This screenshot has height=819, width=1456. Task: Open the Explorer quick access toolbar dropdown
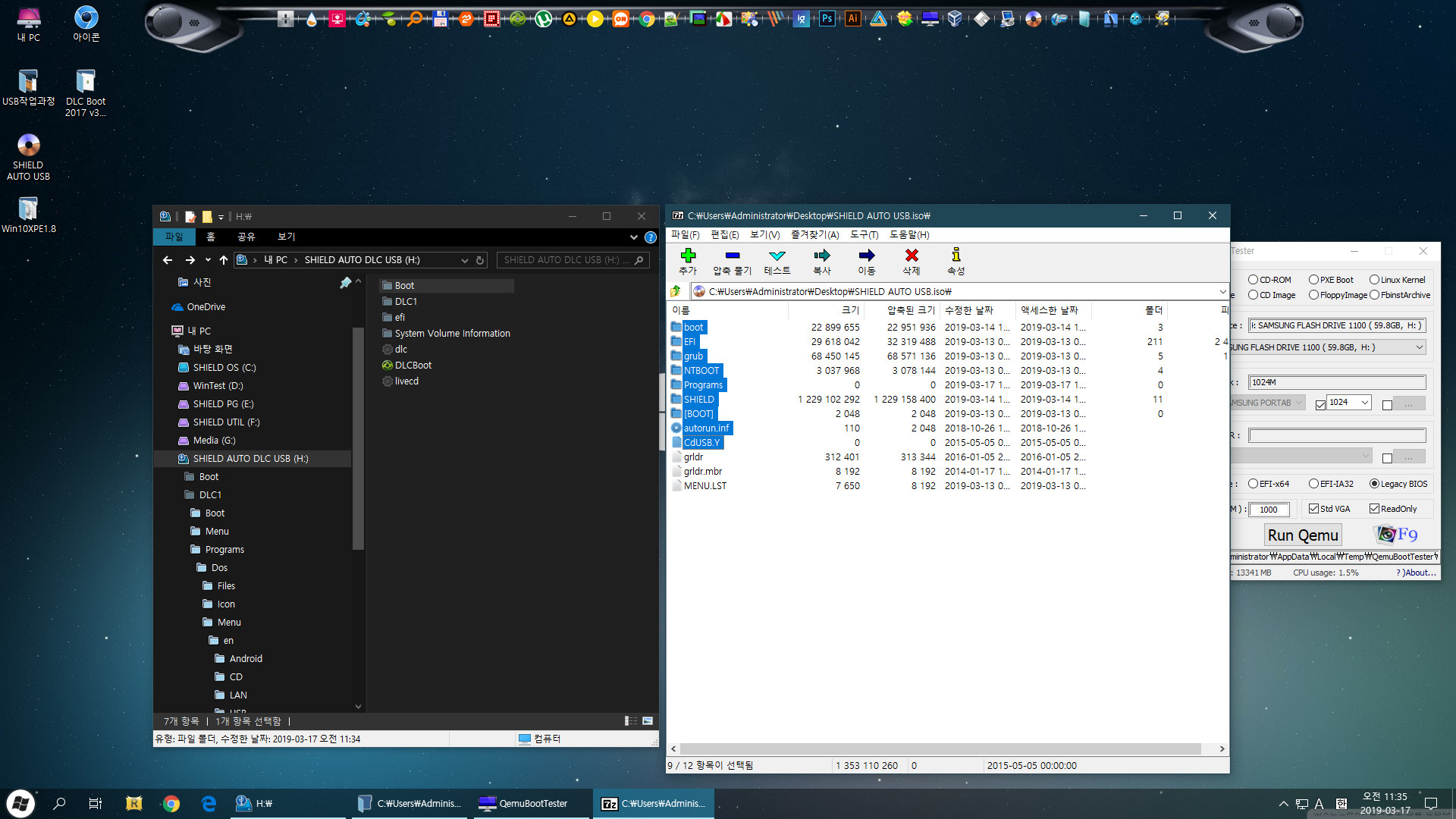click(221, 217)
